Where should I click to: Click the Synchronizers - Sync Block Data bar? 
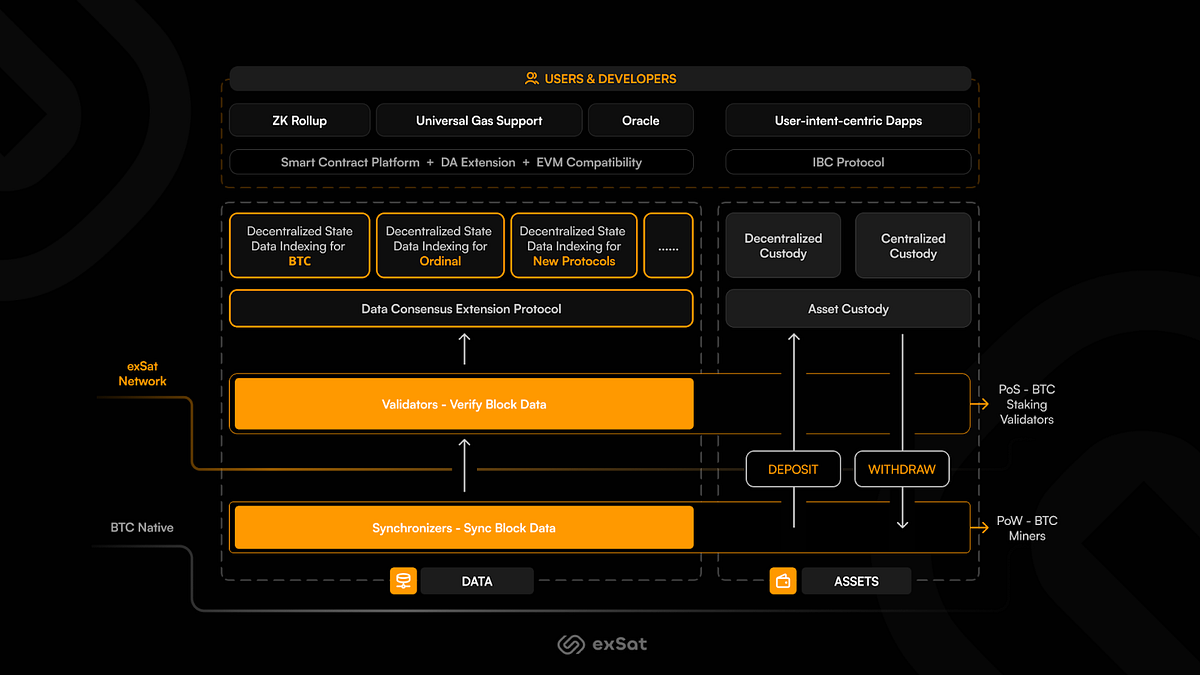pos(462,527)
